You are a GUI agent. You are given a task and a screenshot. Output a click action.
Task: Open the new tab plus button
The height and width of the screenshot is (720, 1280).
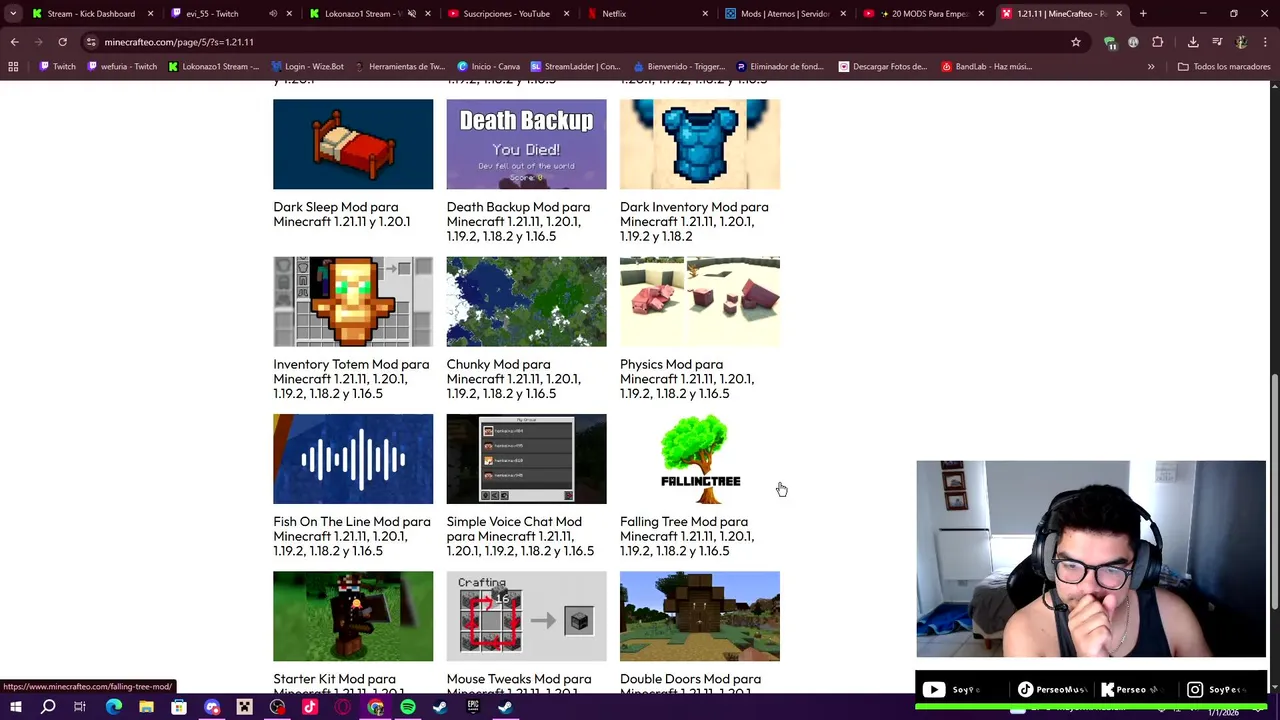point(1143,14)
